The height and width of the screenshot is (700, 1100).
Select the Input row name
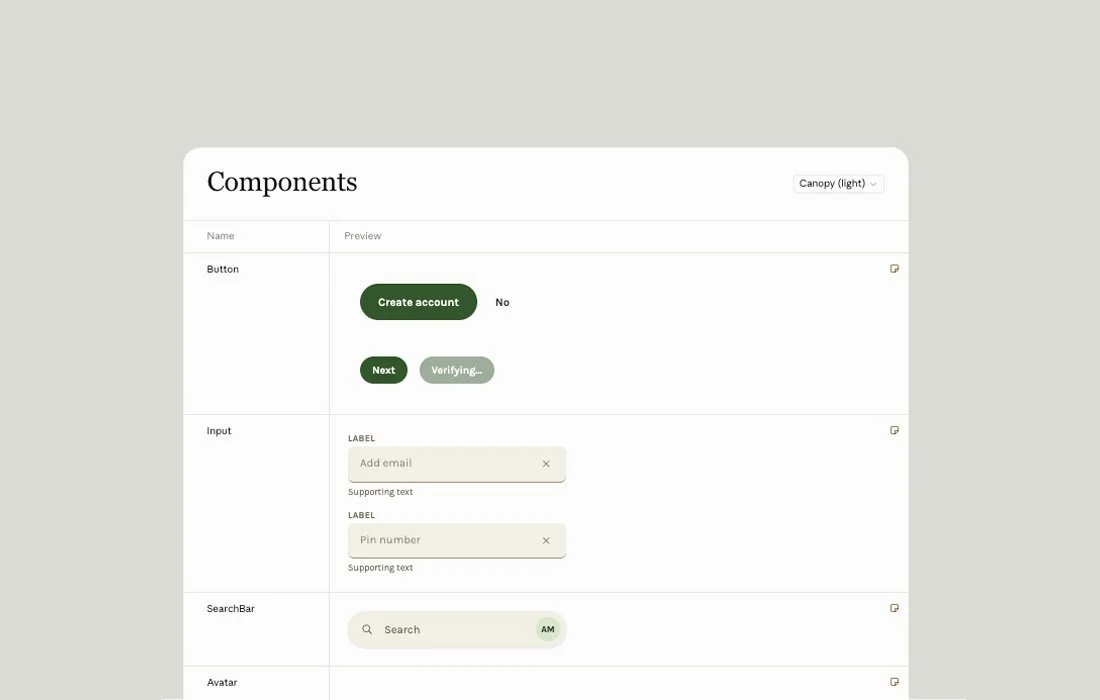(219, 431)
